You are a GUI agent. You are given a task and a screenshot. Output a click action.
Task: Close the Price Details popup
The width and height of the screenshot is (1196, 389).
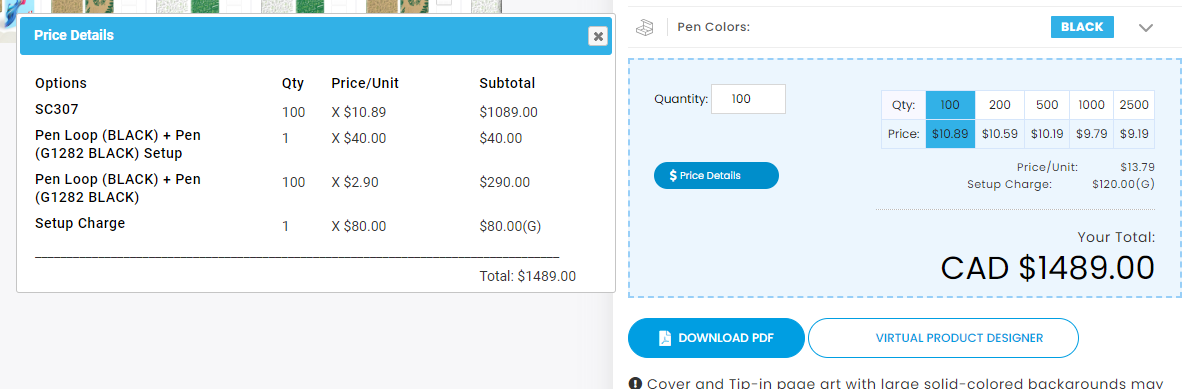(x=598, y=36)
